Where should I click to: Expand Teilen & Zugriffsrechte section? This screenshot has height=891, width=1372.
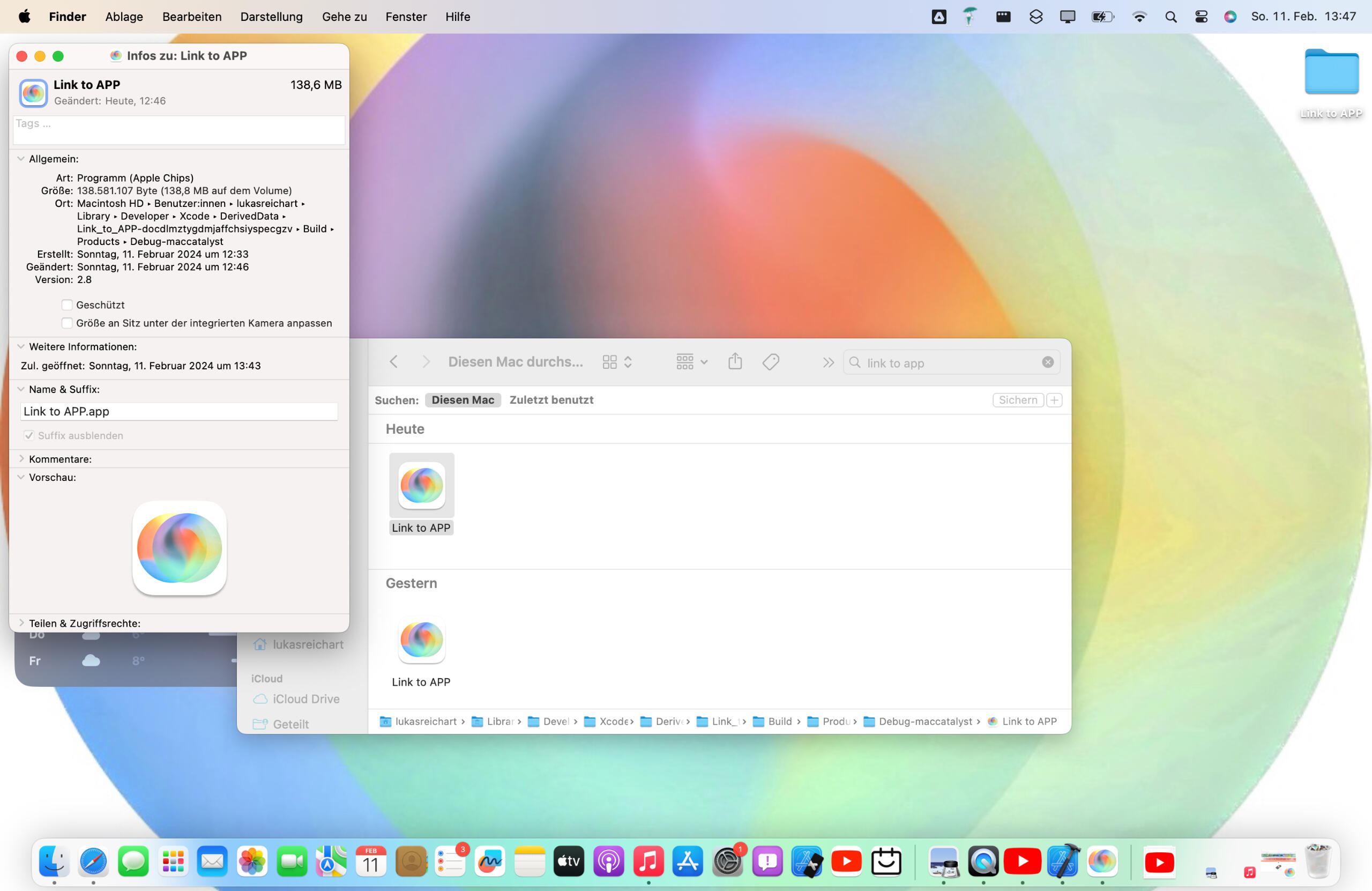tap(21, 623)
